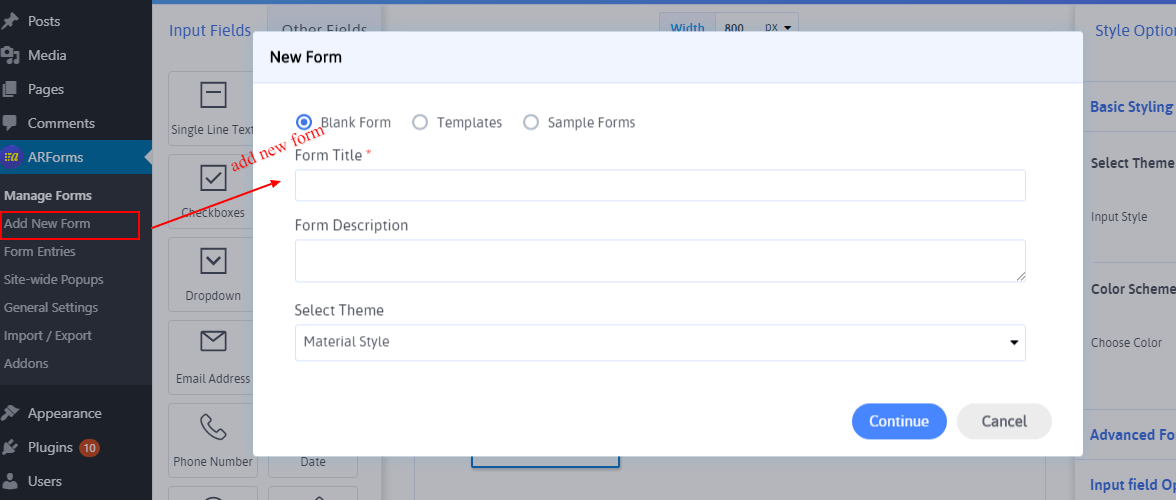
Task: Click the Cancel button
Action: click(x=1004, y=421)
